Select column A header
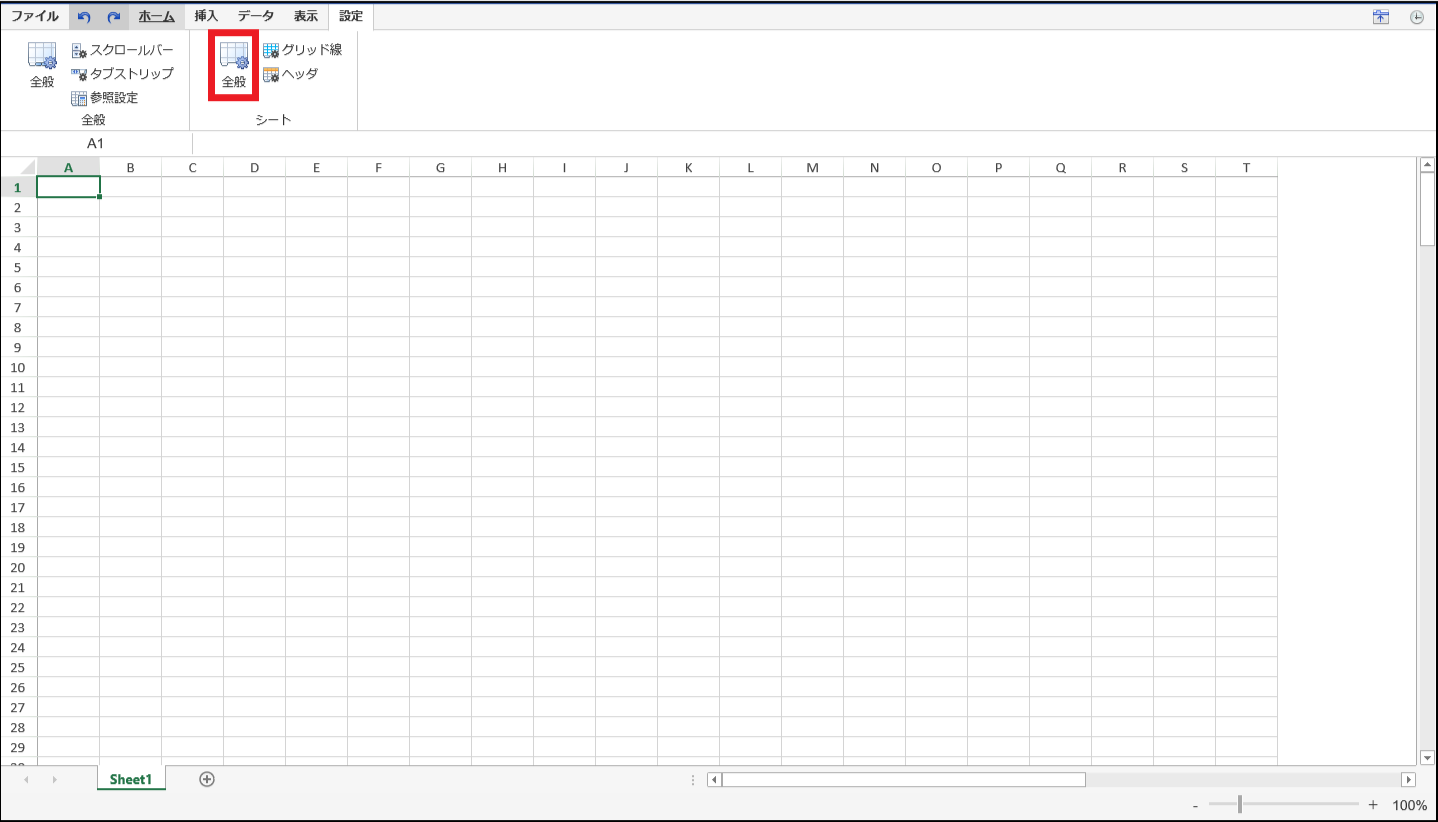 click(x=68, y=167)
